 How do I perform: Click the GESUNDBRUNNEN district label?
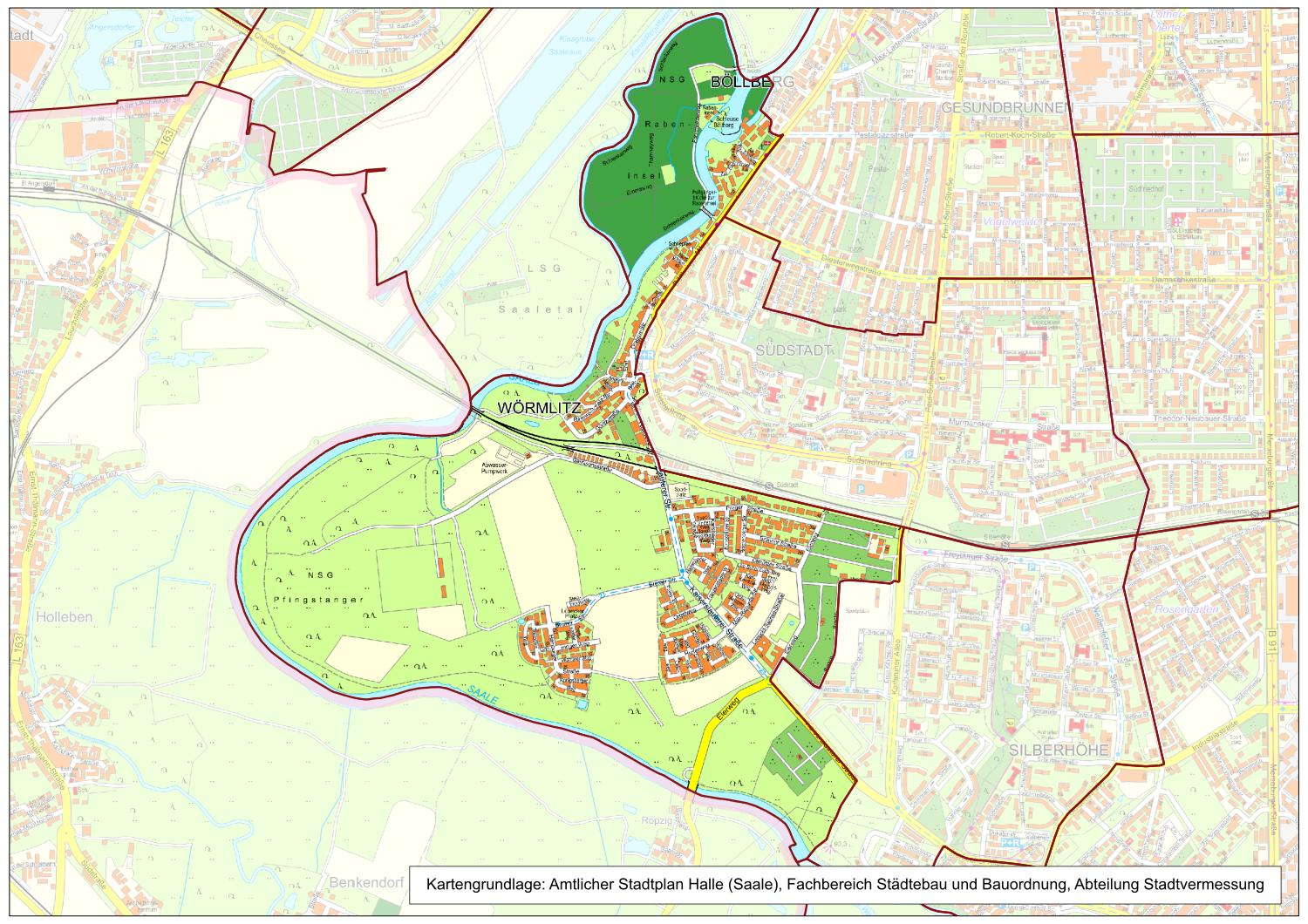(1003, 107)
